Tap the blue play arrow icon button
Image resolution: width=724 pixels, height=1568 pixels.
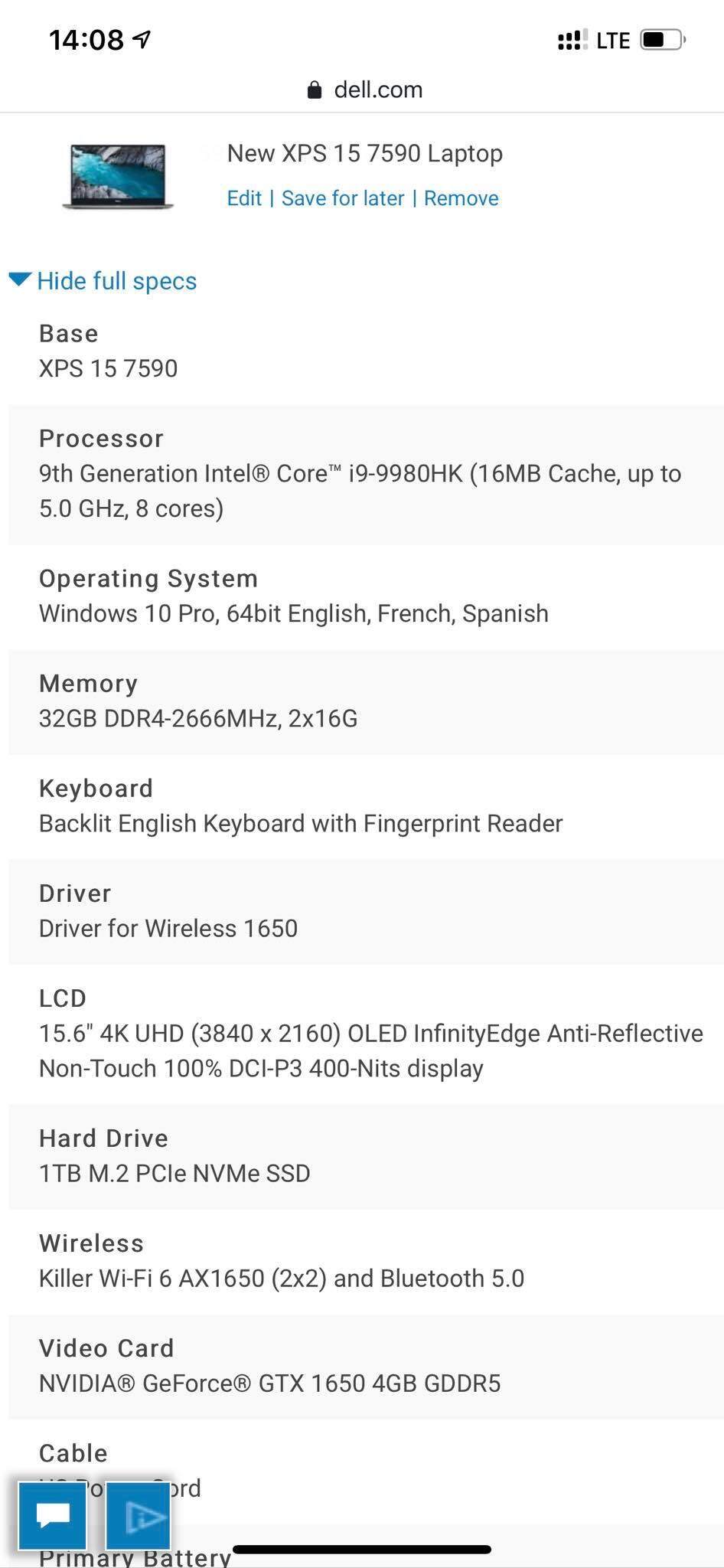[138, 1515]
